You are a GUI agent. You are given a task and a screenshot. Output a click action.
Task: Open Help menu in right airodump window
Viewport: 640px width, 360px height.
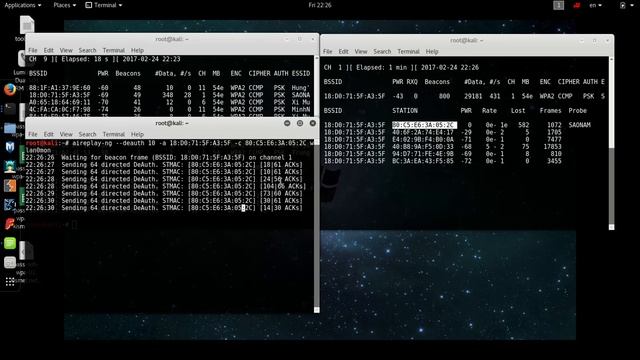(432, 51)
